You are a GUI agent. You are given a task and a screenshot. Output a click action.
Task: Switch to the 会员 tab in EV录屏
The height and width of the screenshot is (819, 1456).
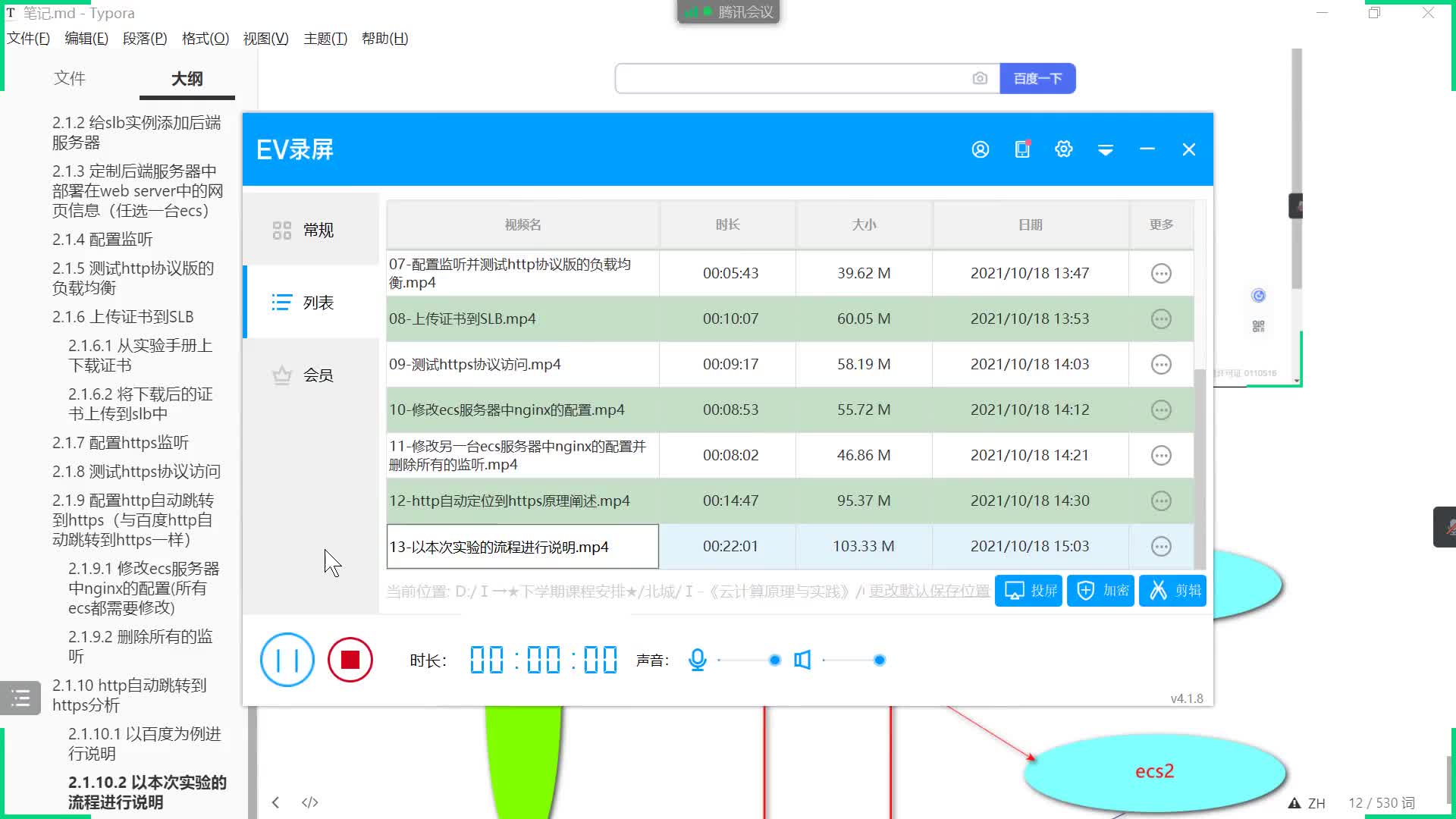coord(311,375)
